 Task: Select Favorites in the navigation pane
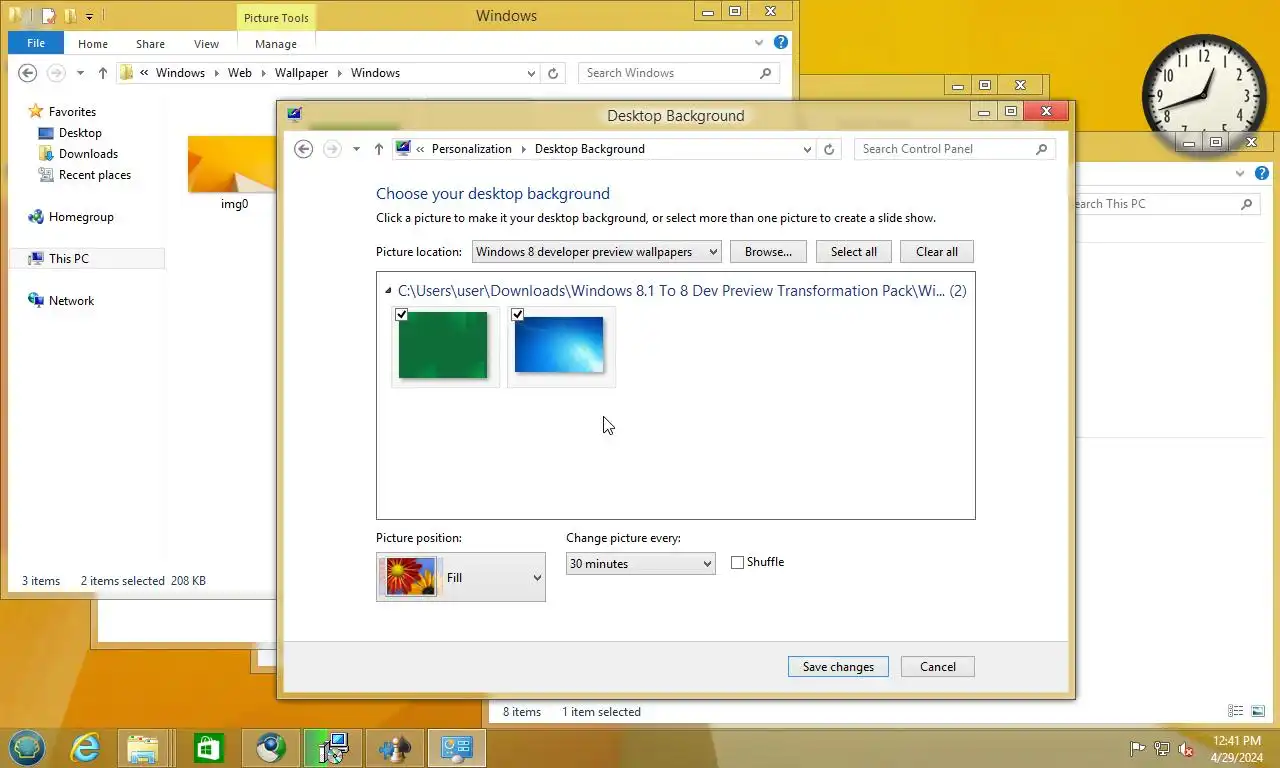[72, 112]
